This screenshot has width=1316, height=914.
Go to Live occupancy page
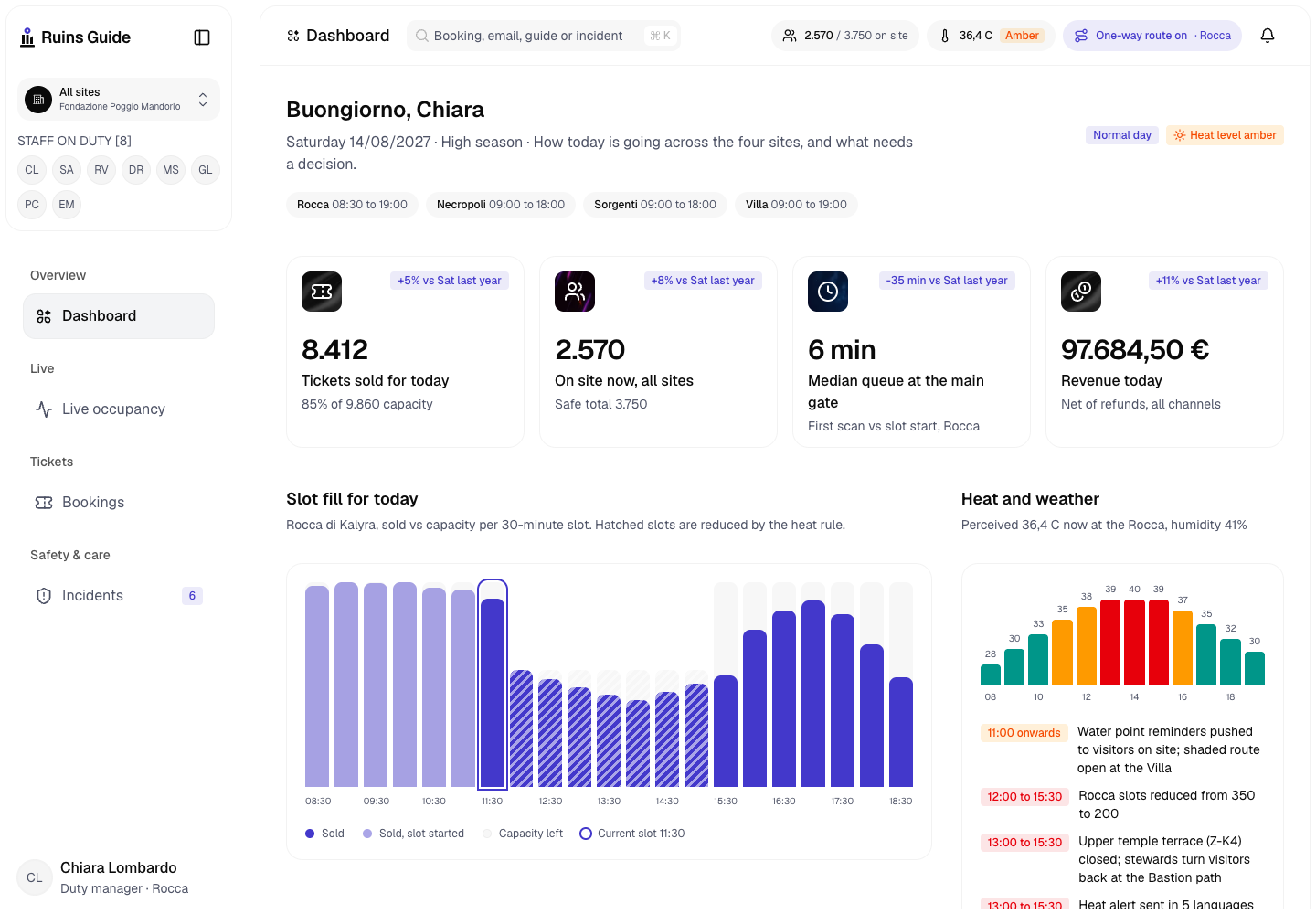(x=119, y=409)
